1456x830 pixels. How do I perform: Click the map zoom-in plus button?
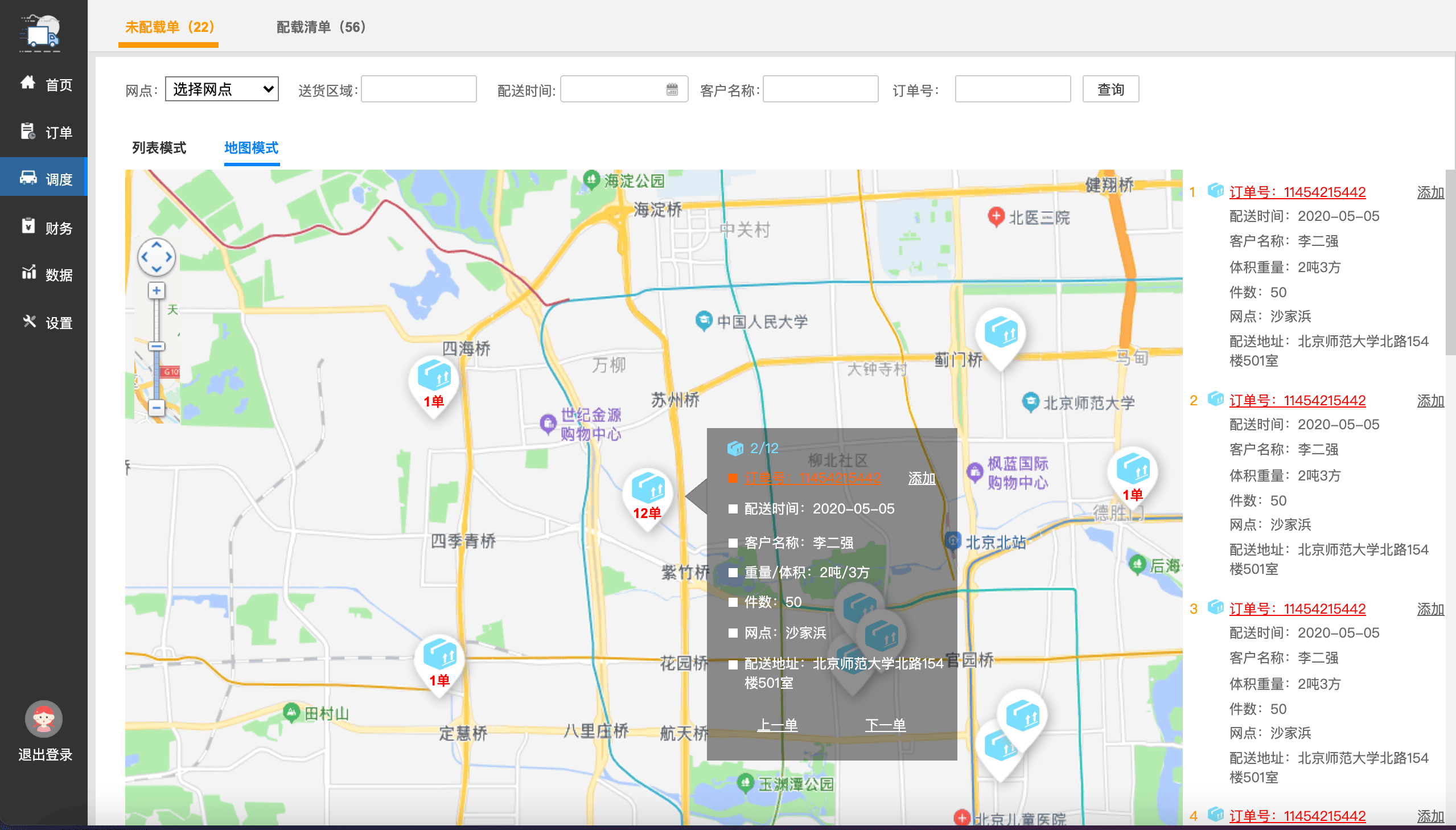tap(156, 291)
